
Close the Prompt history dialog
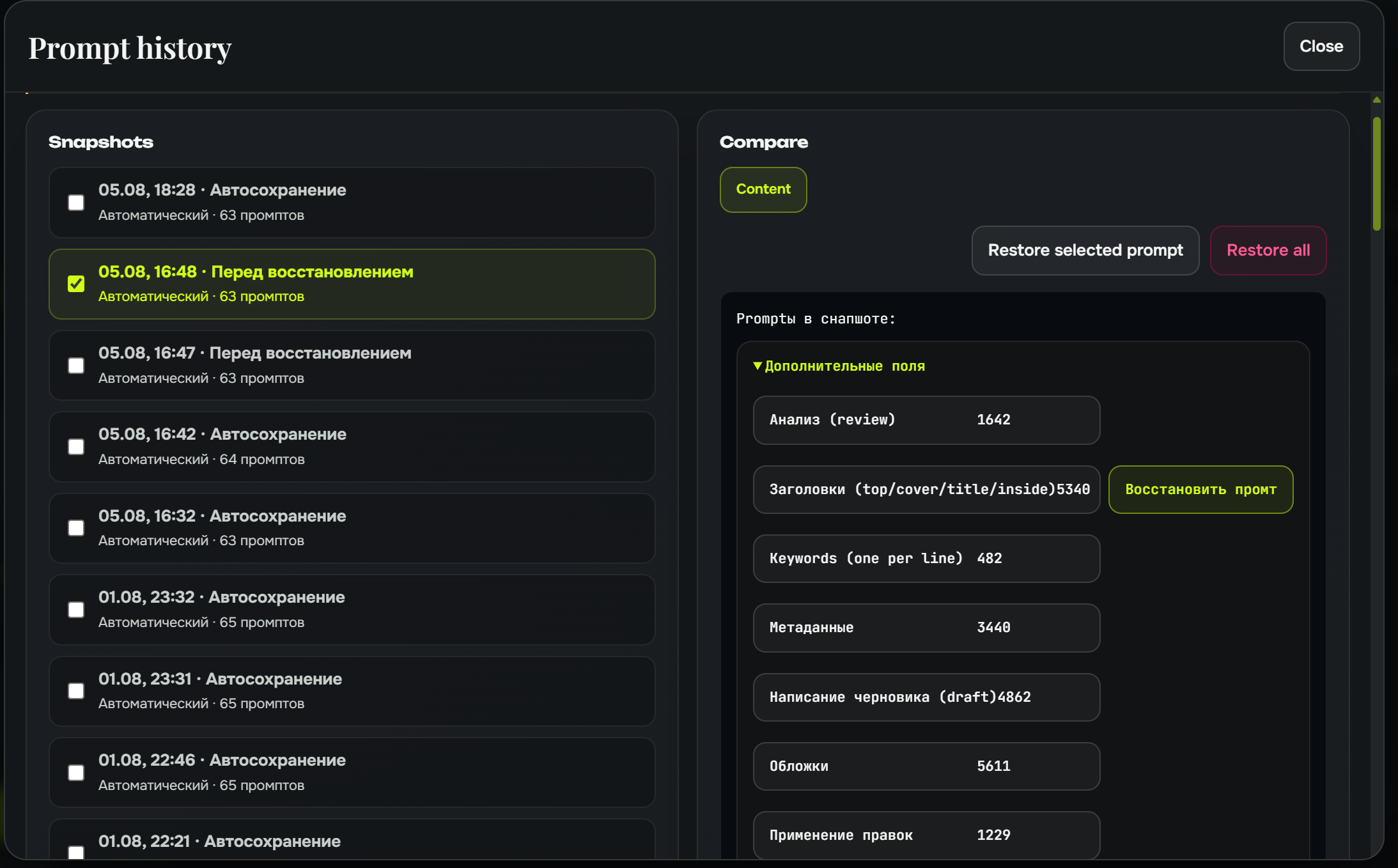(x=1321, y=47)
